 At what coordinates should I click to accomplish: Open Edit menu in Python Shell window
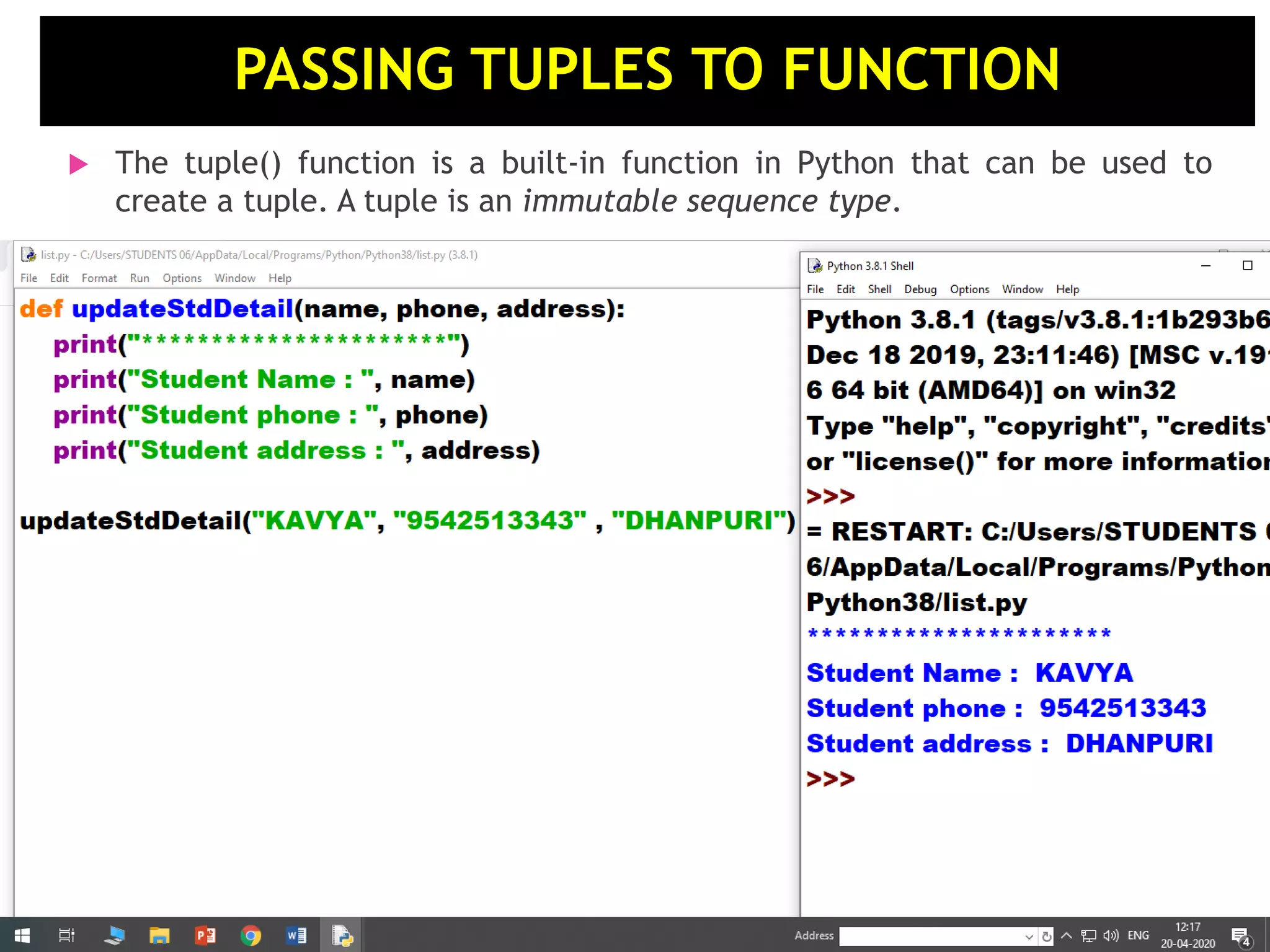(846, 289)
